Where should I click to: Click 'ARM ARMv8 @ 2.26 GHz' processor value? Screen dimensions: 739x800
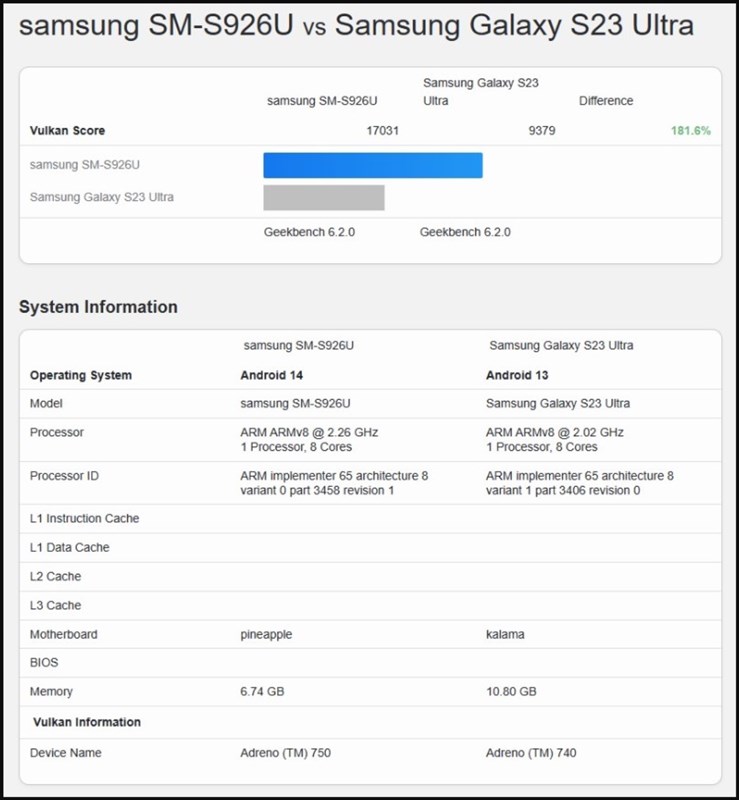point(309,433)
